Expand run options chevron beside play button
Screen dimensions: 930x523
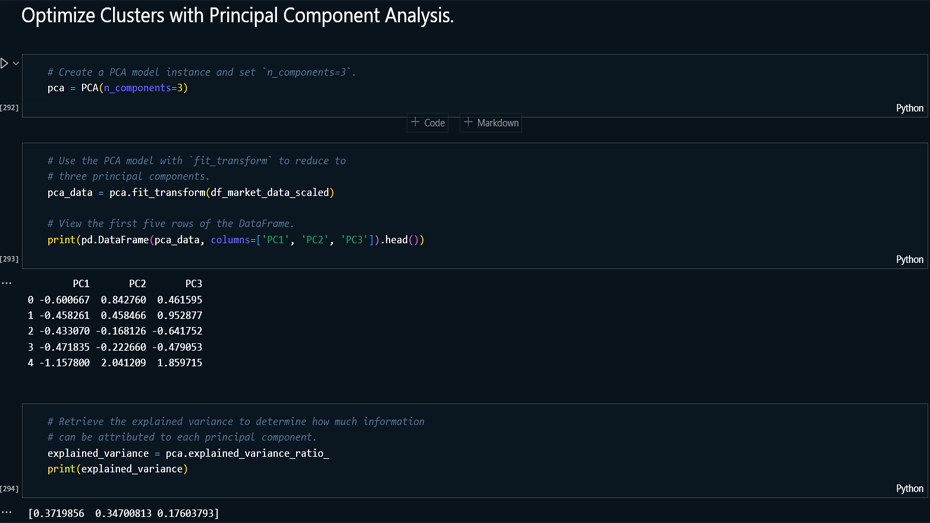coord(16,63)
